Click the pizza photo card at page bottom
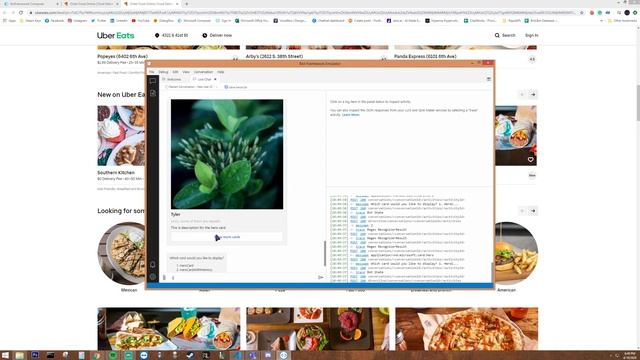The width and height of the screenshot is (640, 360). click(467, 329)
